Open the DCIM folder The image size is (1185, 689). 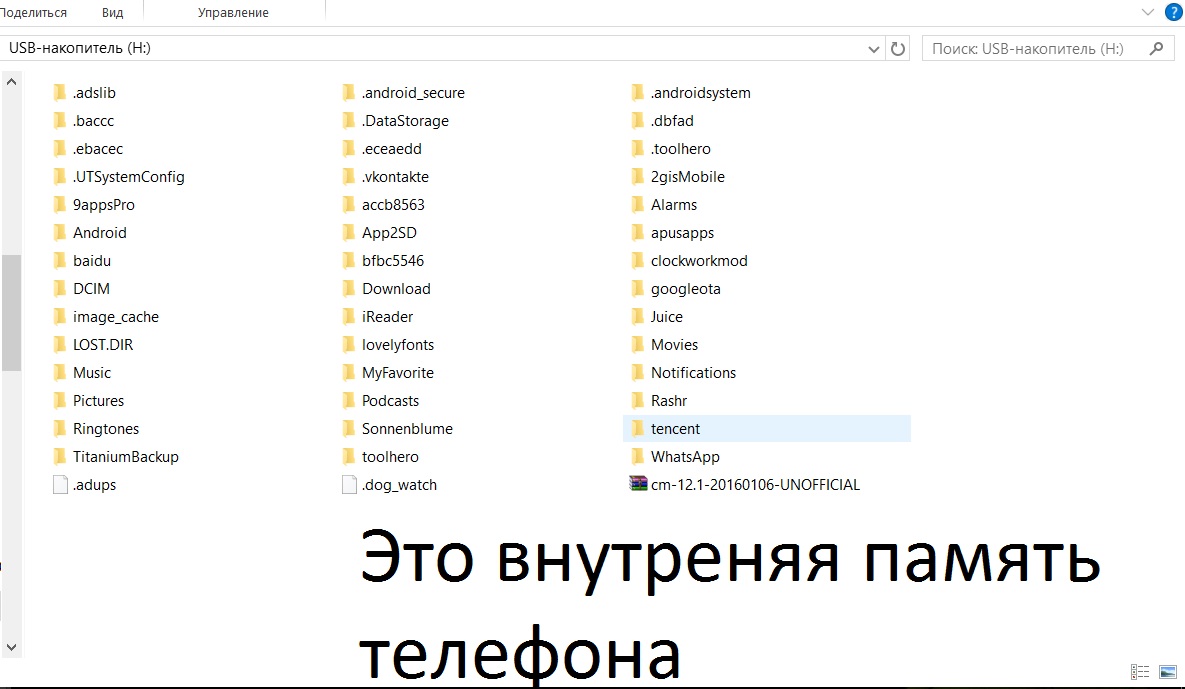tap(91, 289)
